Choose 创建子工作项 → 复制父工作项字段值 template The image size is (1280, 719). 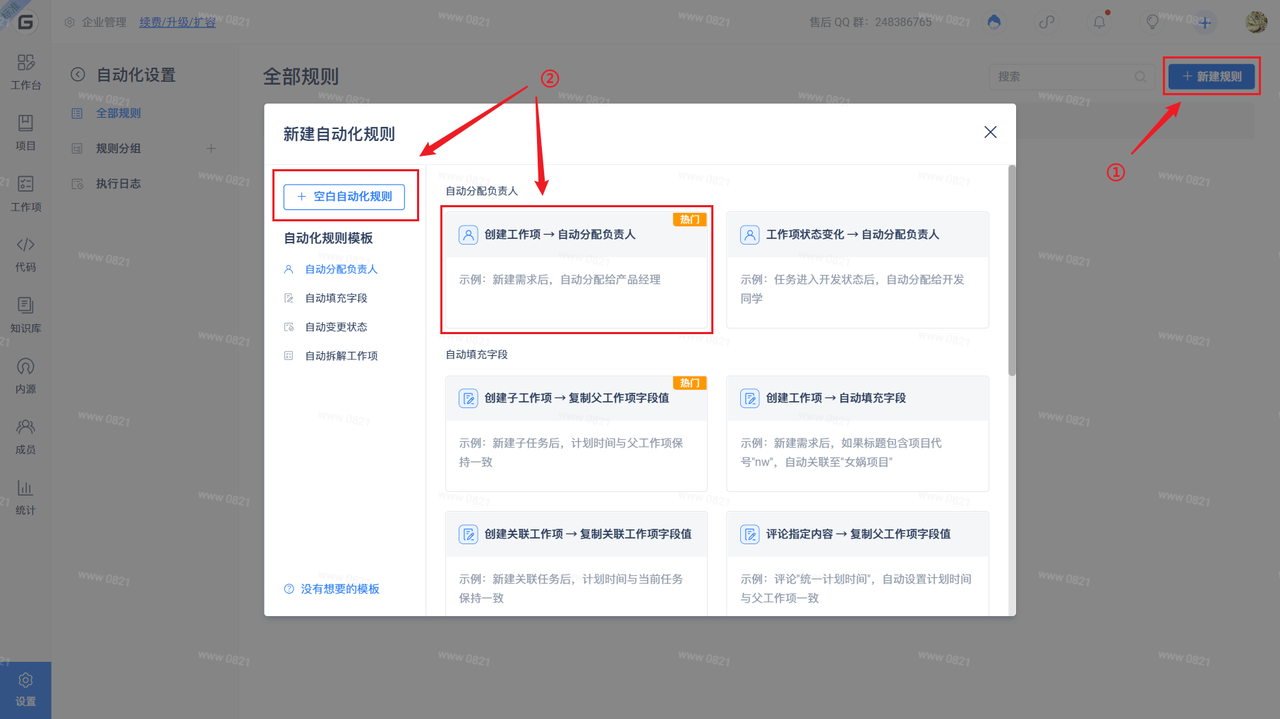(576, 433)
